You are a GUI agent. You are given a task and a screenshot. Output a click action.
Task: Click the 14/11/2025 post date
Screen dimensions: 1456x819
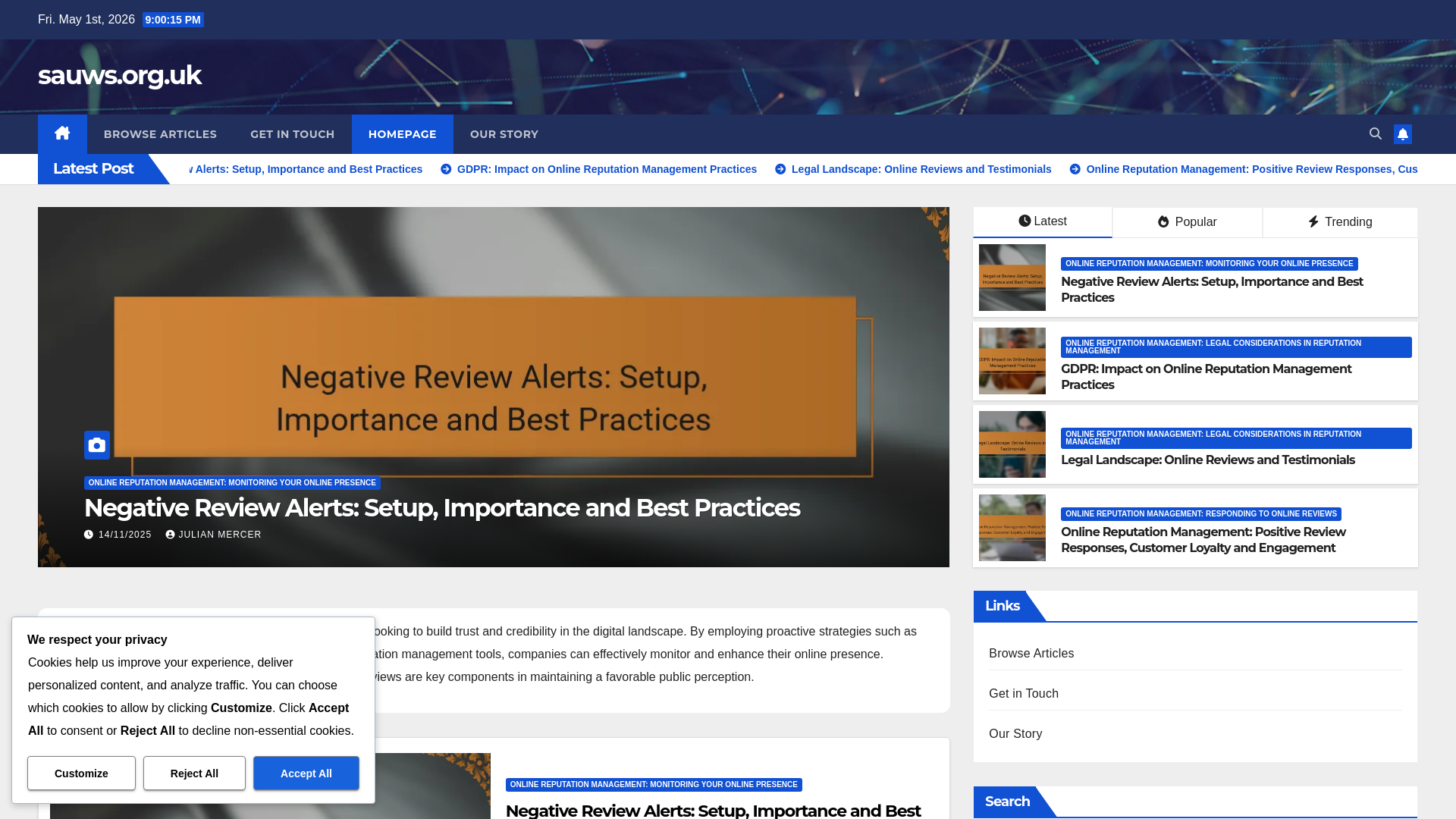pyautogui.click(x=125, y=535)
